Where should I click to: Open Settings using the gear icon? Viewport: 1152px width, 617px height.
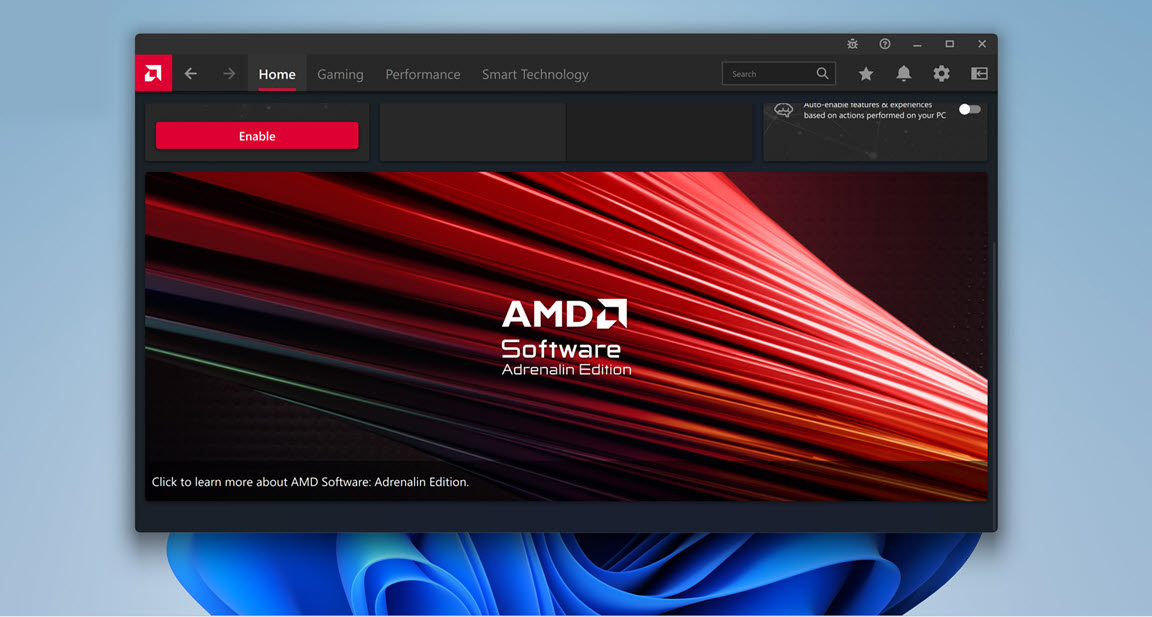941,73
